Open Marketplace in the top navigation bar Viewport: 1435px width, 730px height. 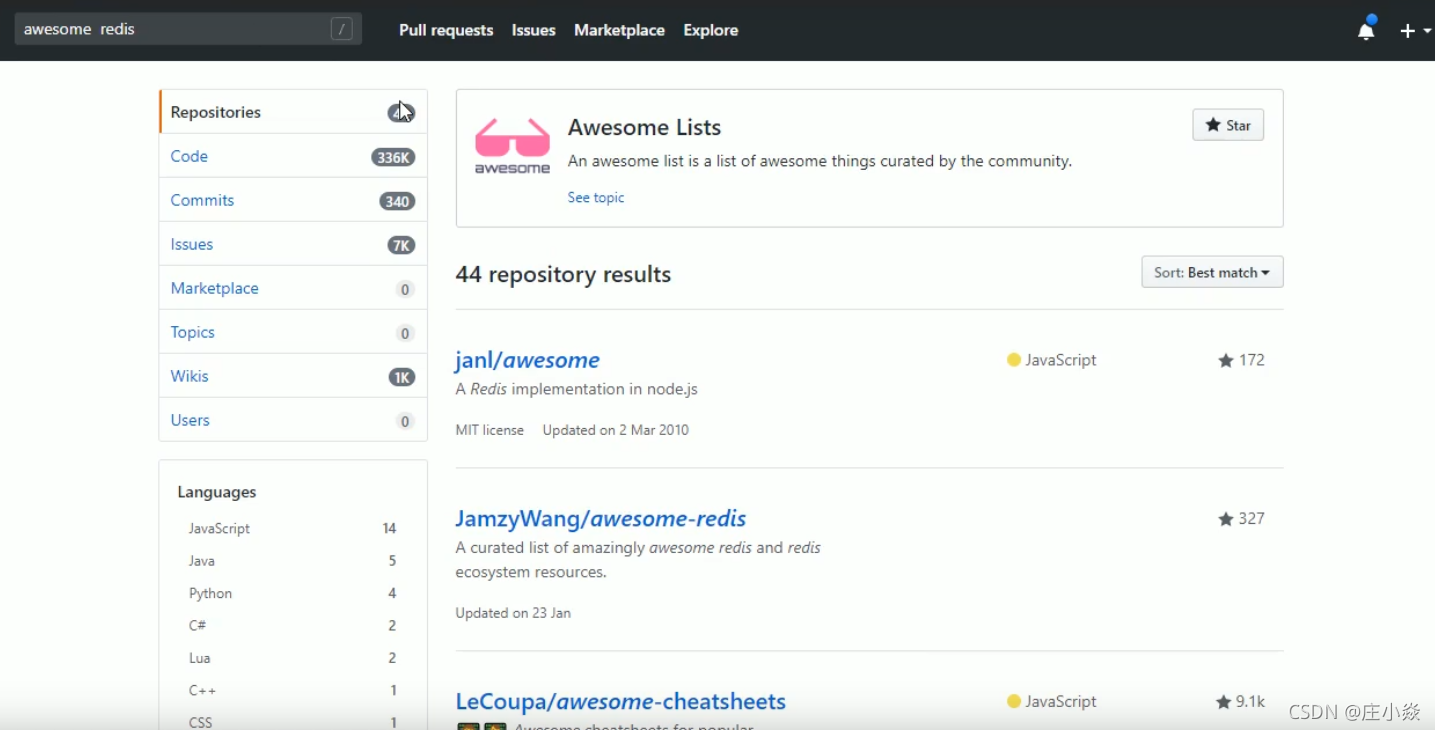(619, 30)
